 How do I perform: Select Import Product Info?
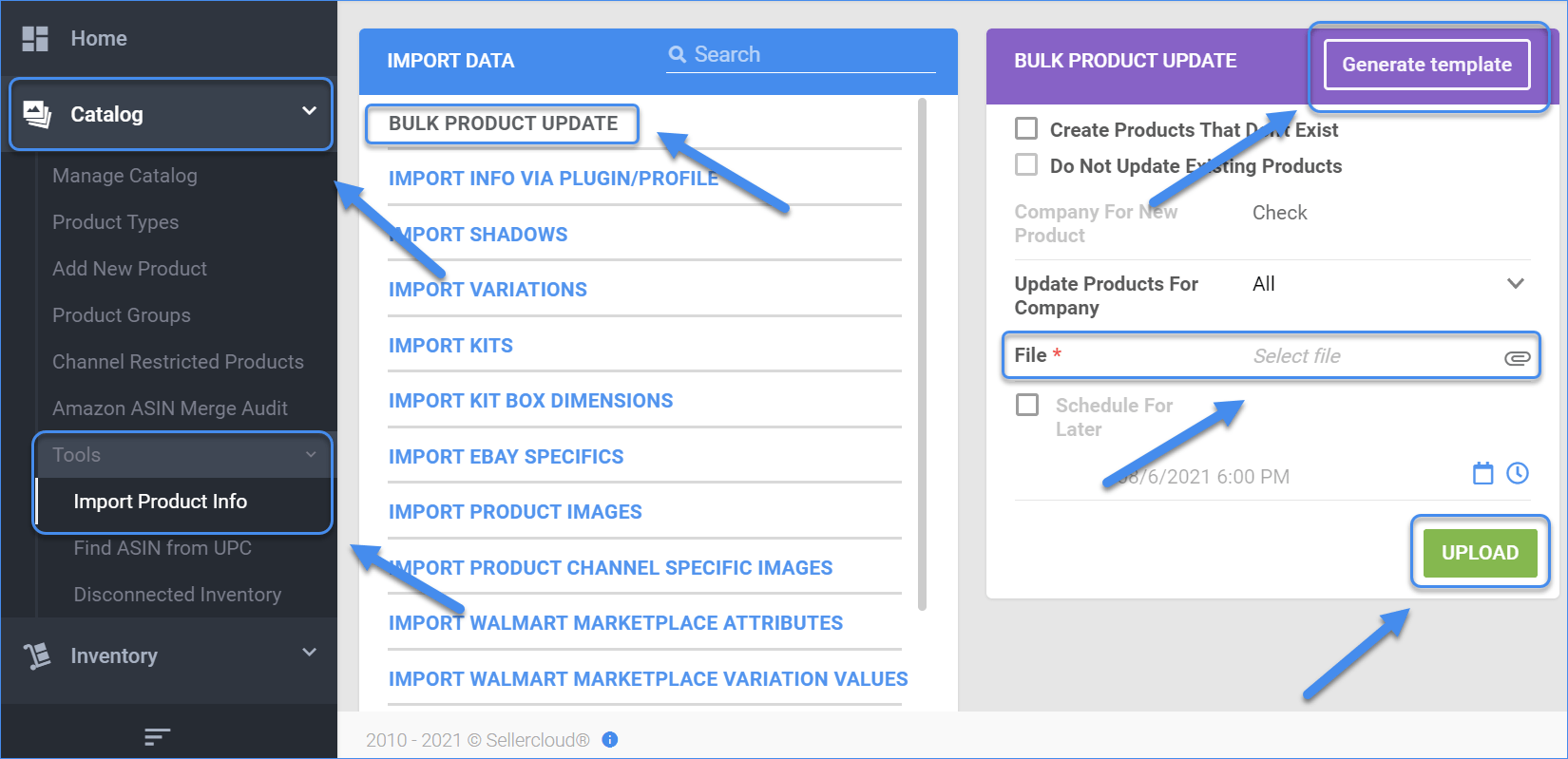tap(160, 502)
